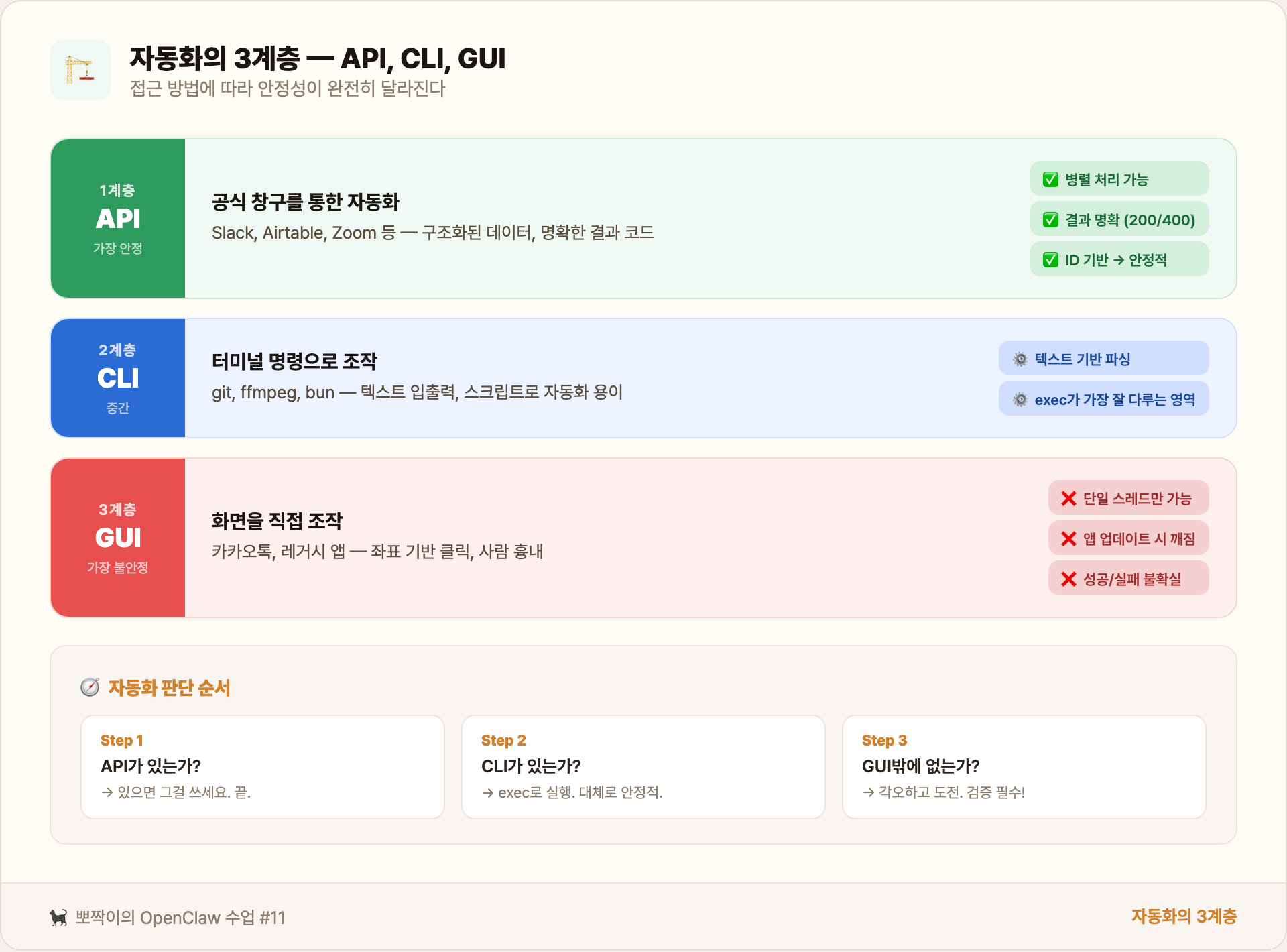The width and height of the screenshot is (1287, 952).
Task: Select the 1계층 API tier label
Action: [118, 217]
